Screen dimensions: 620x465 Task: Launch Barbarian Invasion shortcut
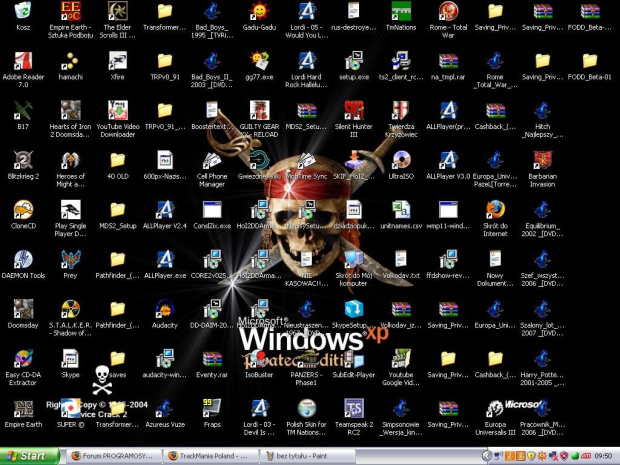[x=542, y=160]
